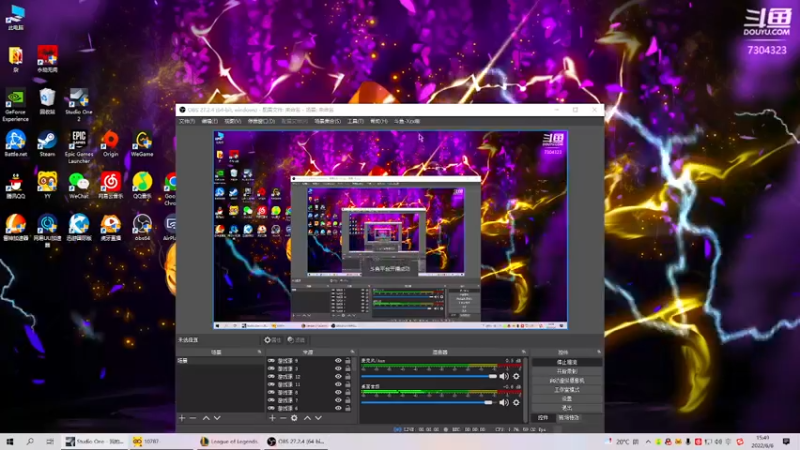The height and width of the screenshot is (450, 800).
Task: Toggle visibility eye of source 3
Action: coord(338,368)
